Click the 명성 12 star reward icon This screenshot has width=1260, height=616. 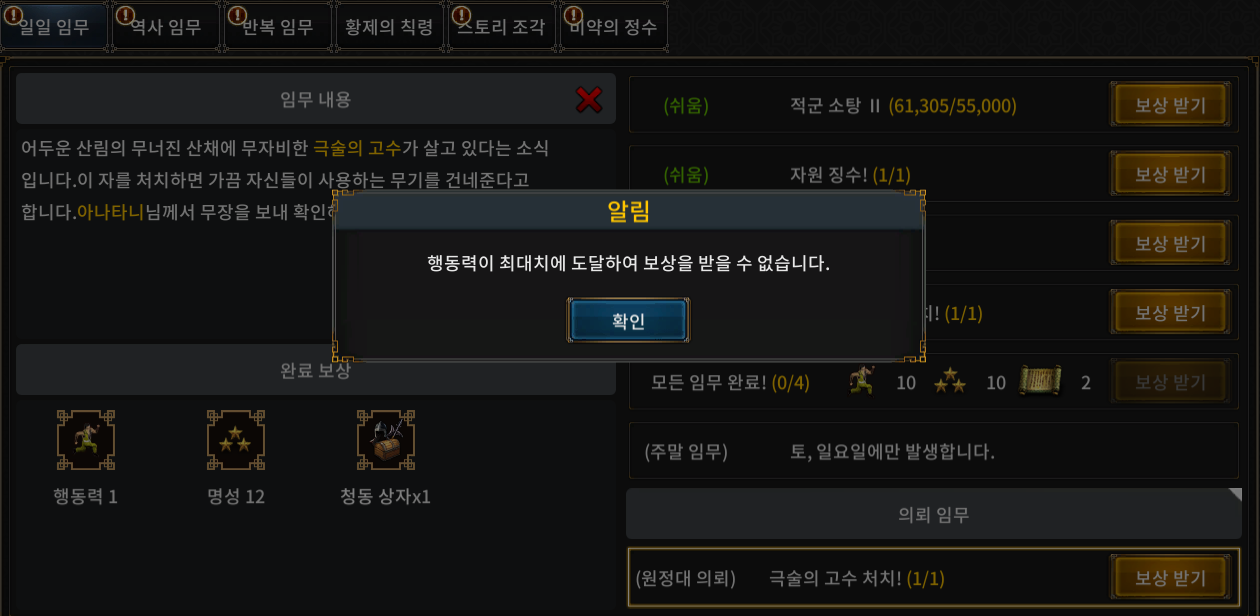(x=236, y=440)
